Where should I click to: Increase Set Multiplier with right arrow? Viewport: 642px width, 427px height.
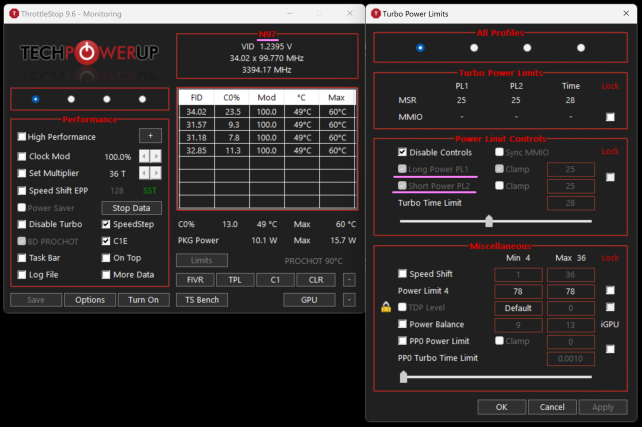coord(156,173)
